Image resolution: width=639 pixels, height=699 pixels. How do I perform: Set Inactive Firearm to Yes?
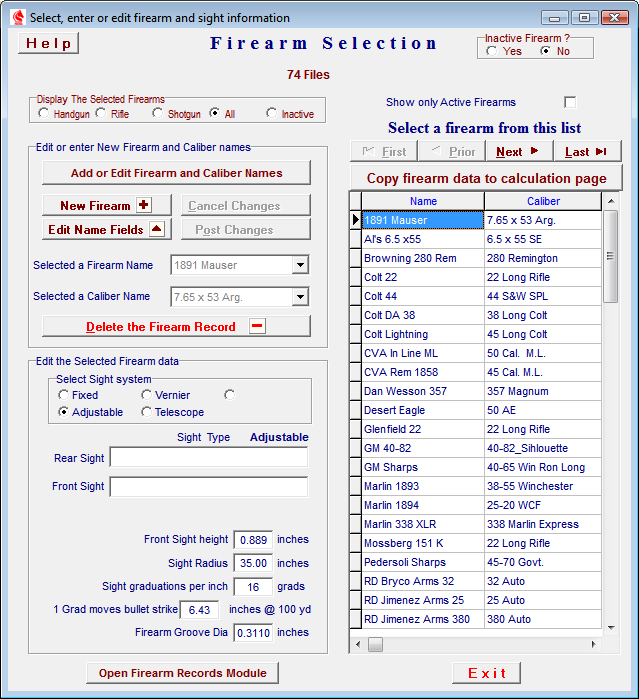[x=492, y=51]
